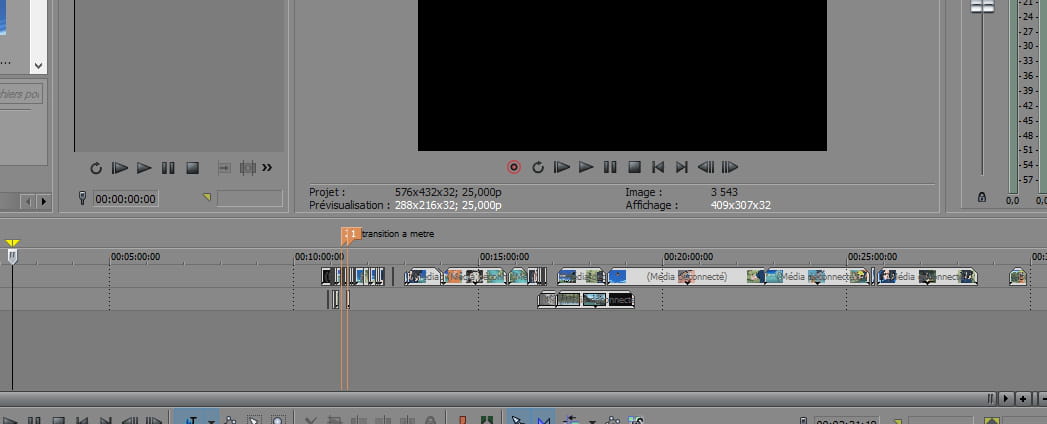This screenshot has width=1047, height=424.
Task: Click the display size value '409x307x32'
Action: click(x=741, y=205)
